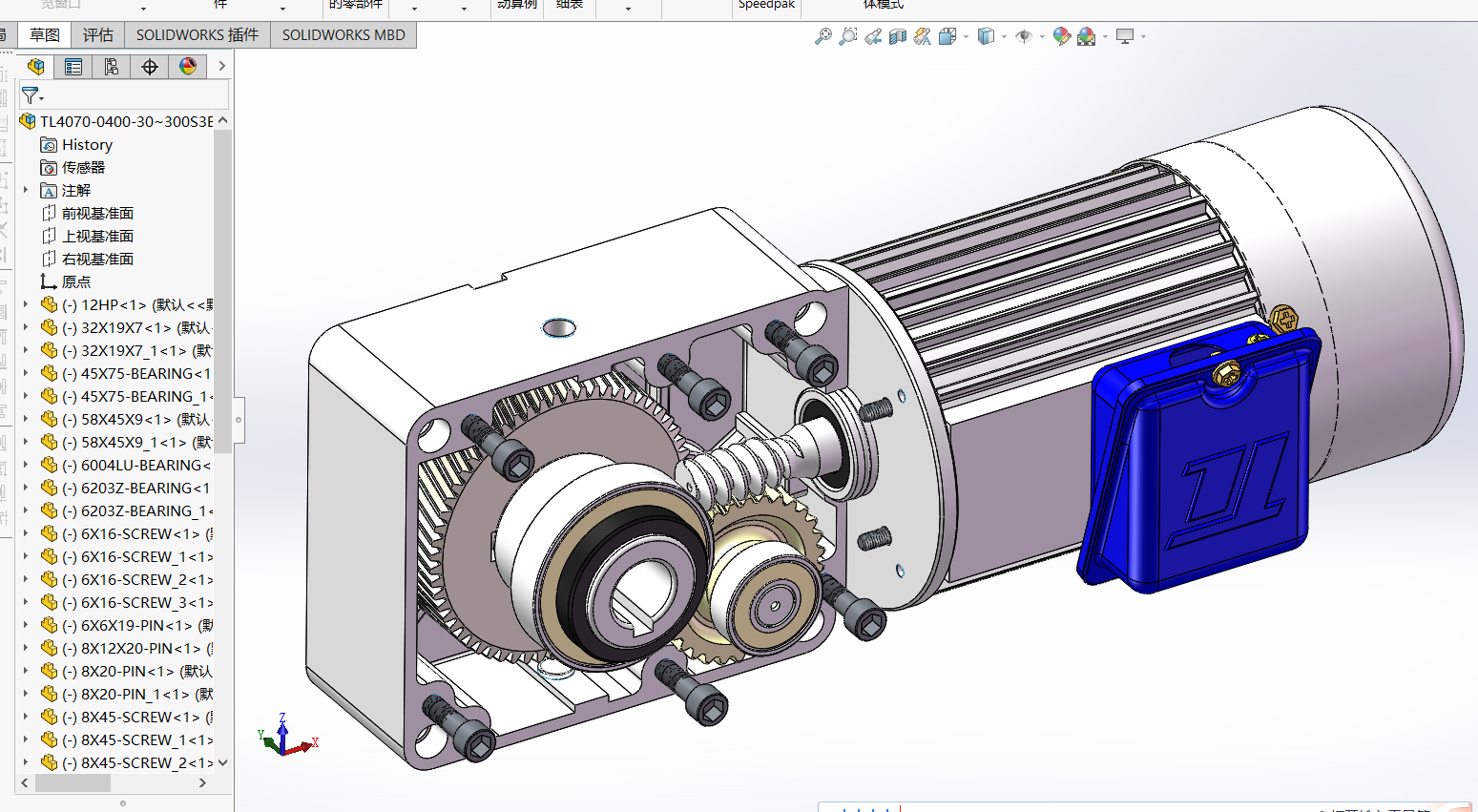Expand the 32X19X7<1> component
The width and height of the screenshot is (1478, 812).
pyautogui.click(x=26, y=327)
